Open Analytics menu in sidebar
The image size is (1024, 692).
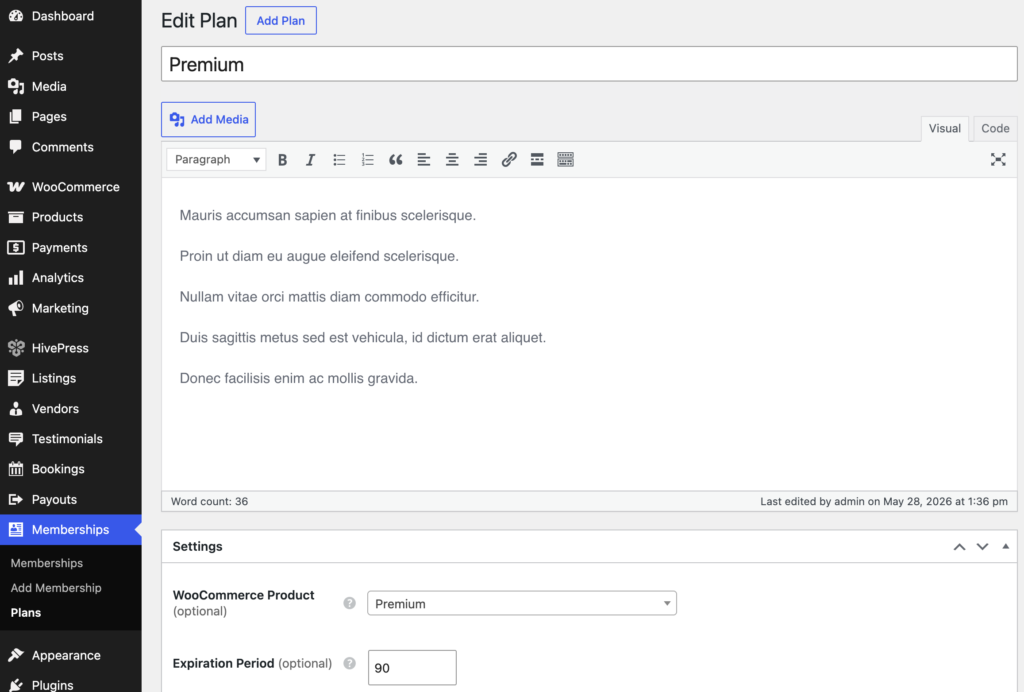[x=71, y=277]
